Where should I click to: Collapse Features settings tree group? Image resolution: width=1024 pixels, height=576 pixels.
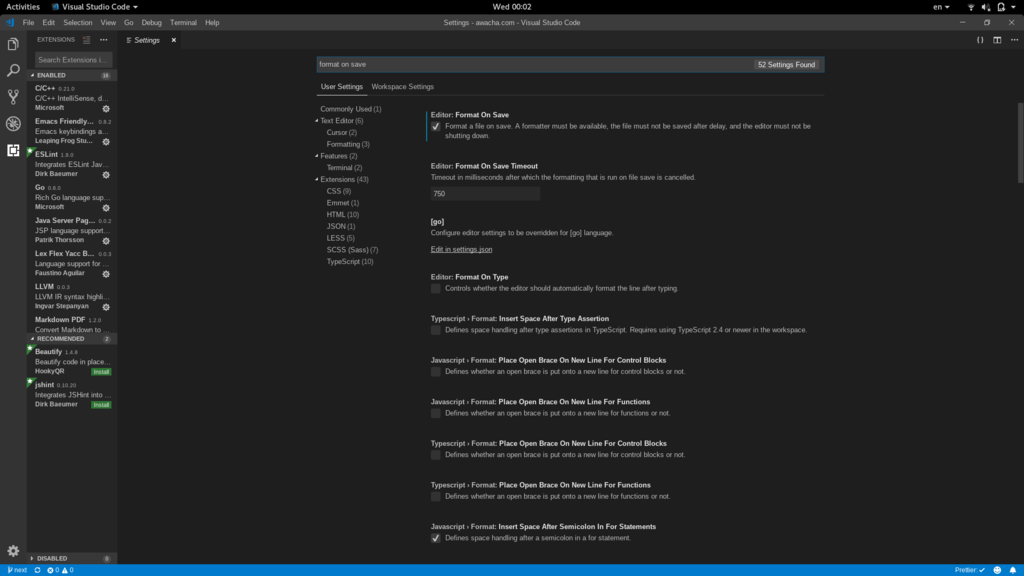(x=317, y=156)
